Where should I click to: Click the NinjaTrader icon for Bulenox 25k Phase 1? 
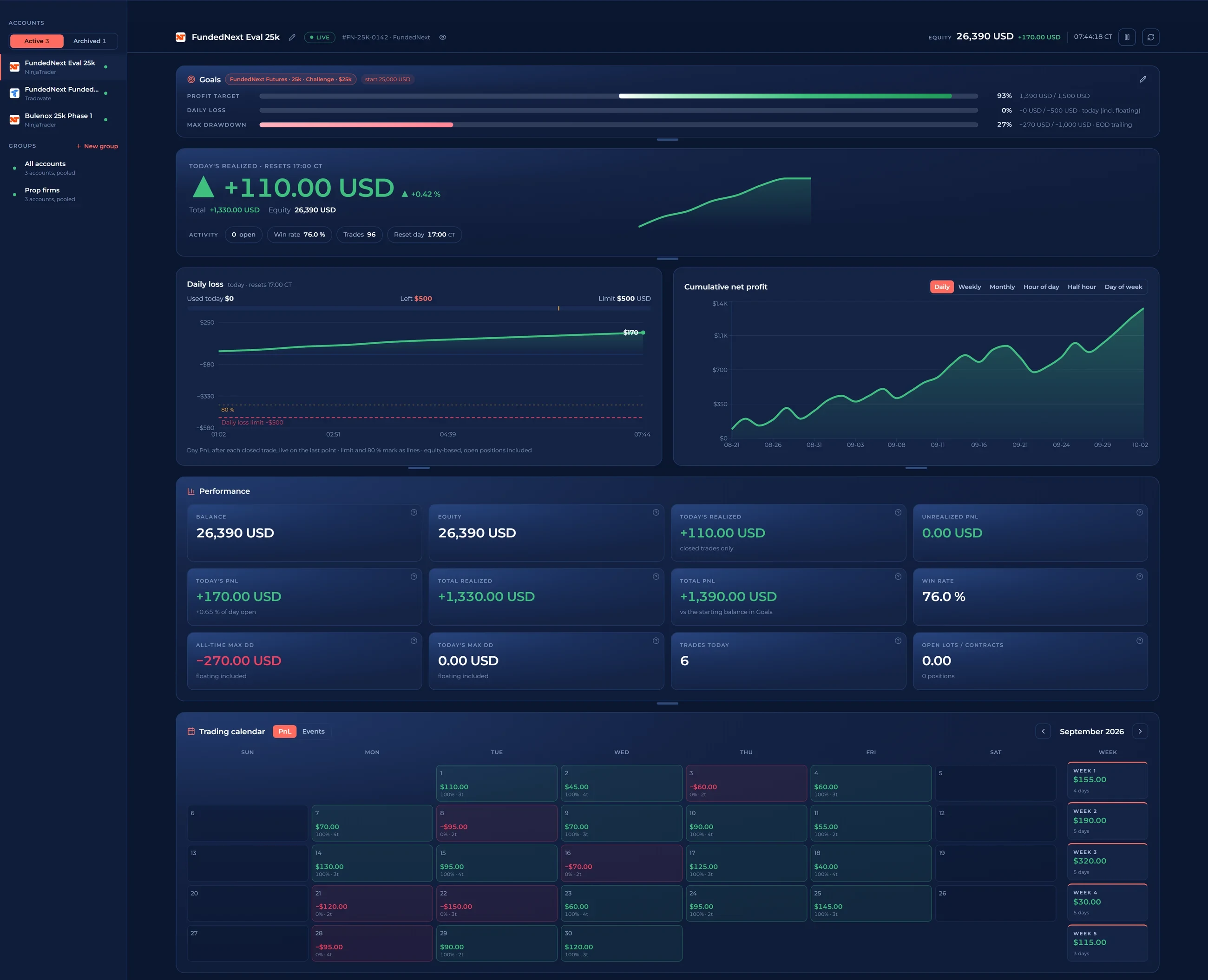(15, 120)
